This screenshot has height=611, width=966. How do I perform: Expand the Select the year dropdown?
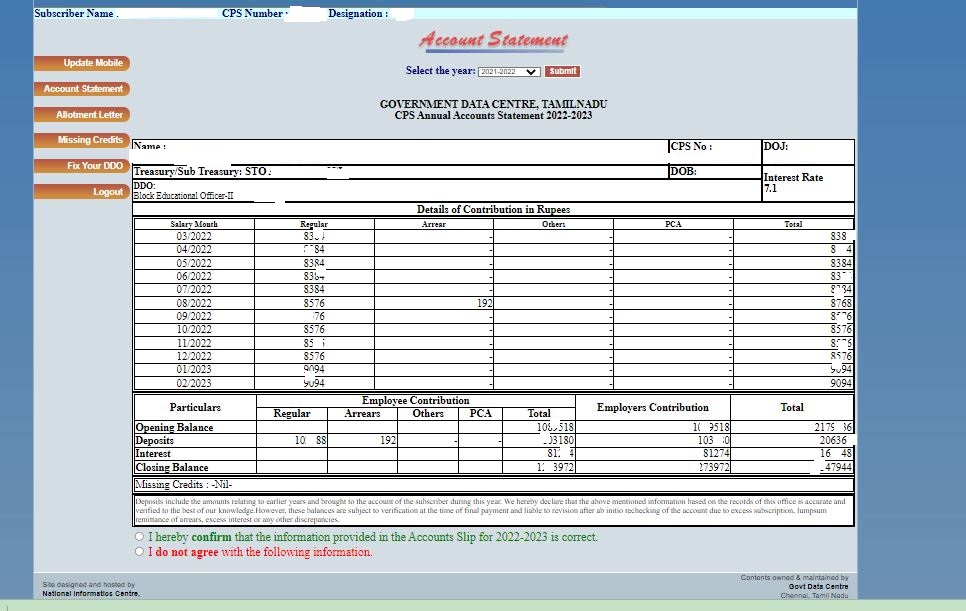pyautogui.click(x=509, y=71)
